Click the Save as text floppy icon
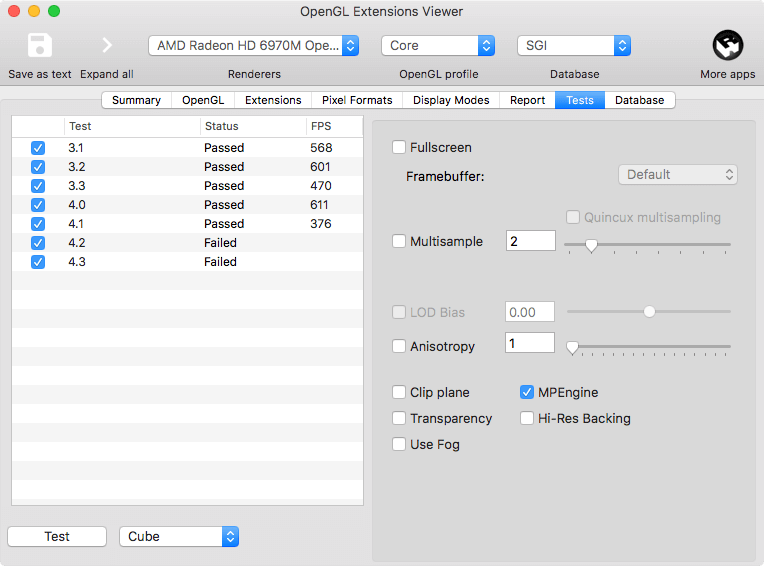The image size is (764, 566). point(39,45)
